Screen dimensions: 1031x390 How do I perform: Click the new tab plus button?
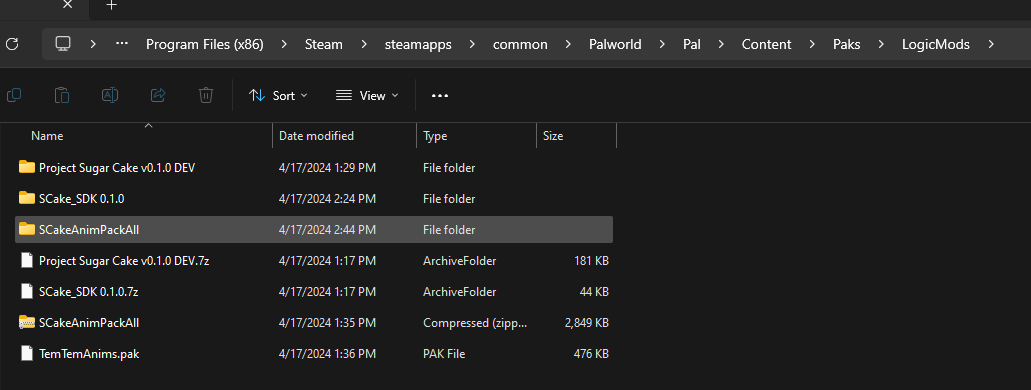pyautogui.click(x=112, y=5)
